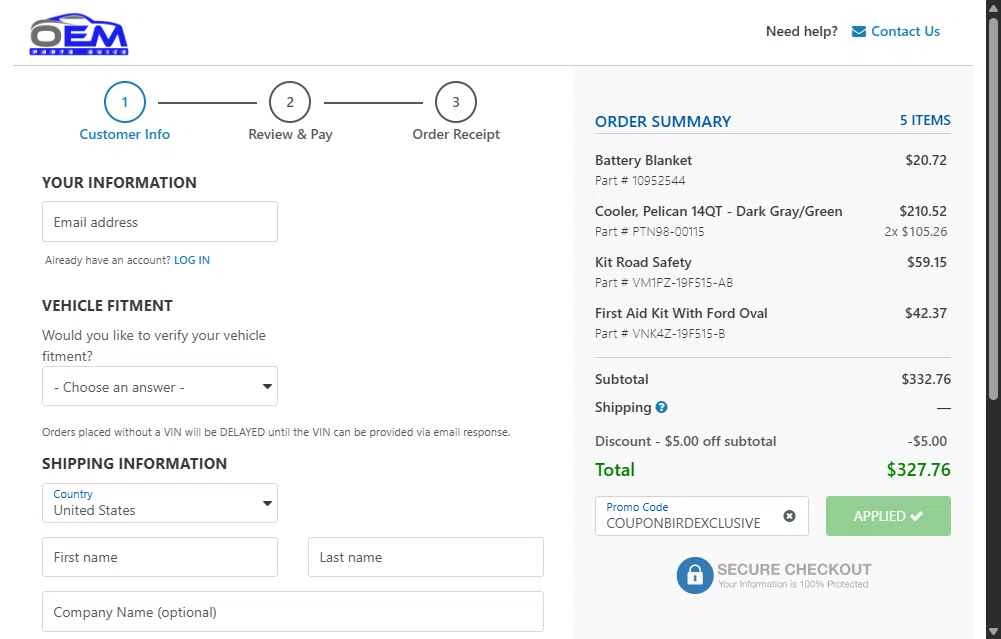The image size is (1001, 639).
Task: Click the Order Receipt step label
Action: [456, 134]
